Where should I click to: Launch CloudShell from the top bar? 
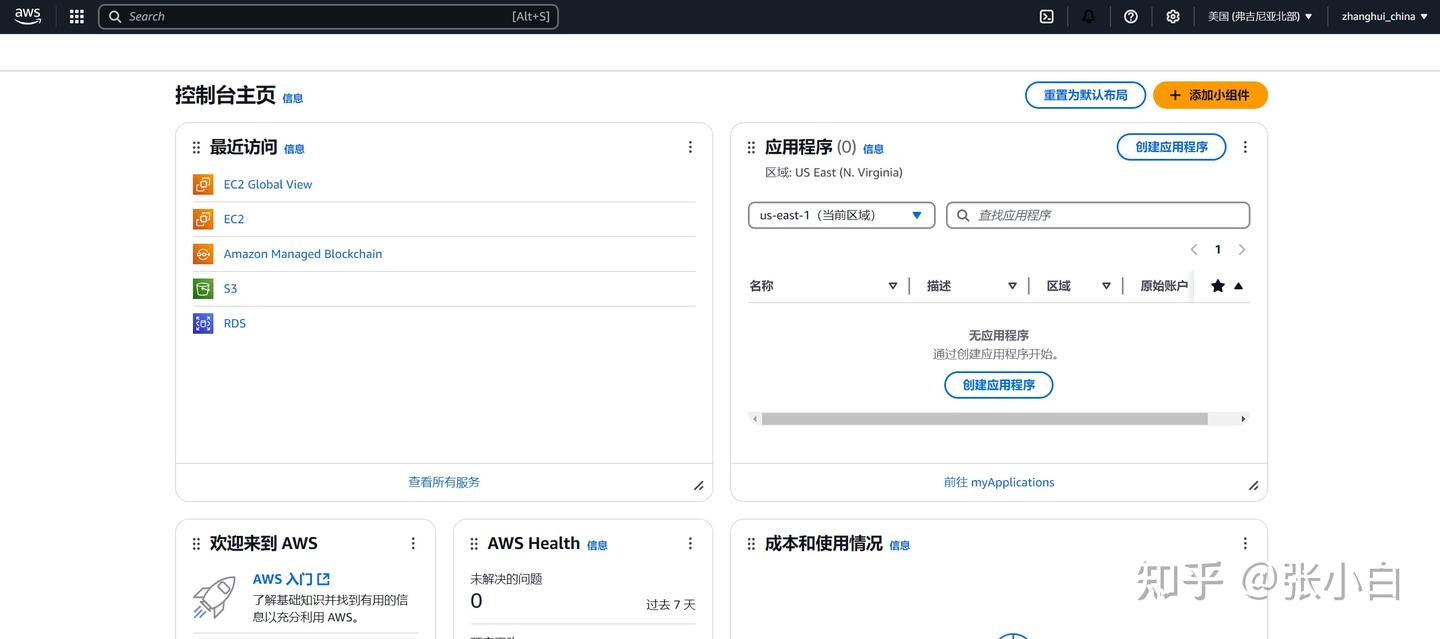pos(1046,16)
